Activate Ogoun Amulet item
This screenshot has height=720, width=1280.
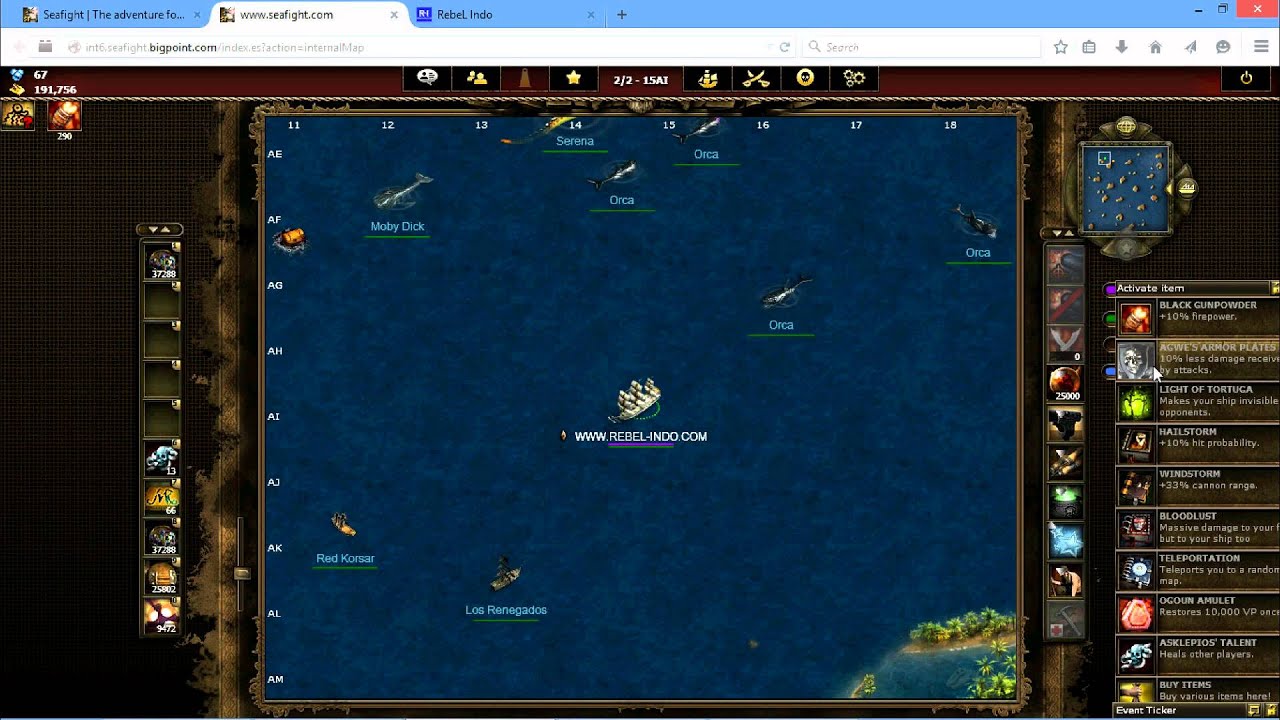click(x=1197, y=612)
